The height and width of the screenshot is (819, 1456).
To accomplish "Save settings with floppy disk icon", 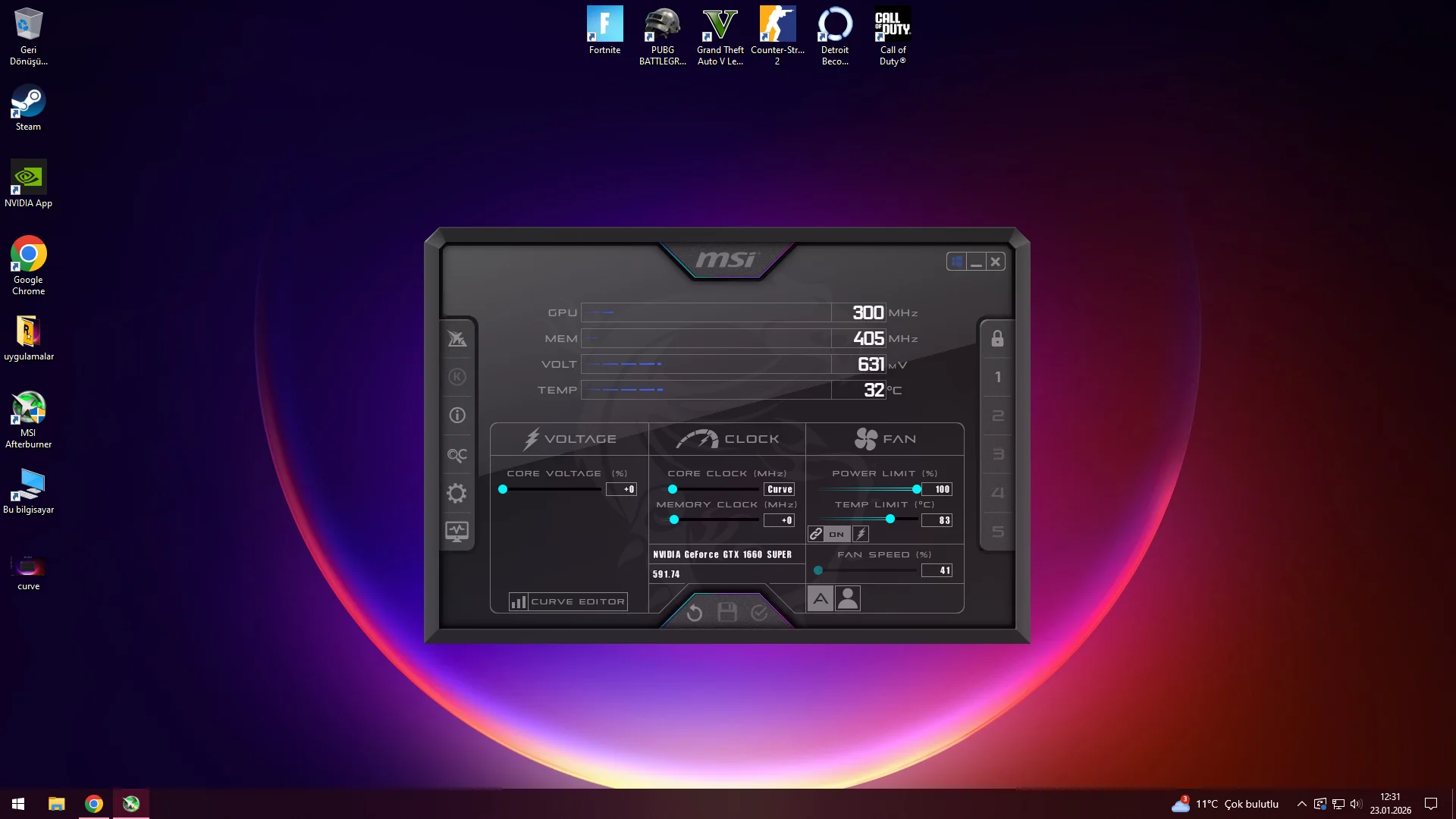I will [726, 613].
